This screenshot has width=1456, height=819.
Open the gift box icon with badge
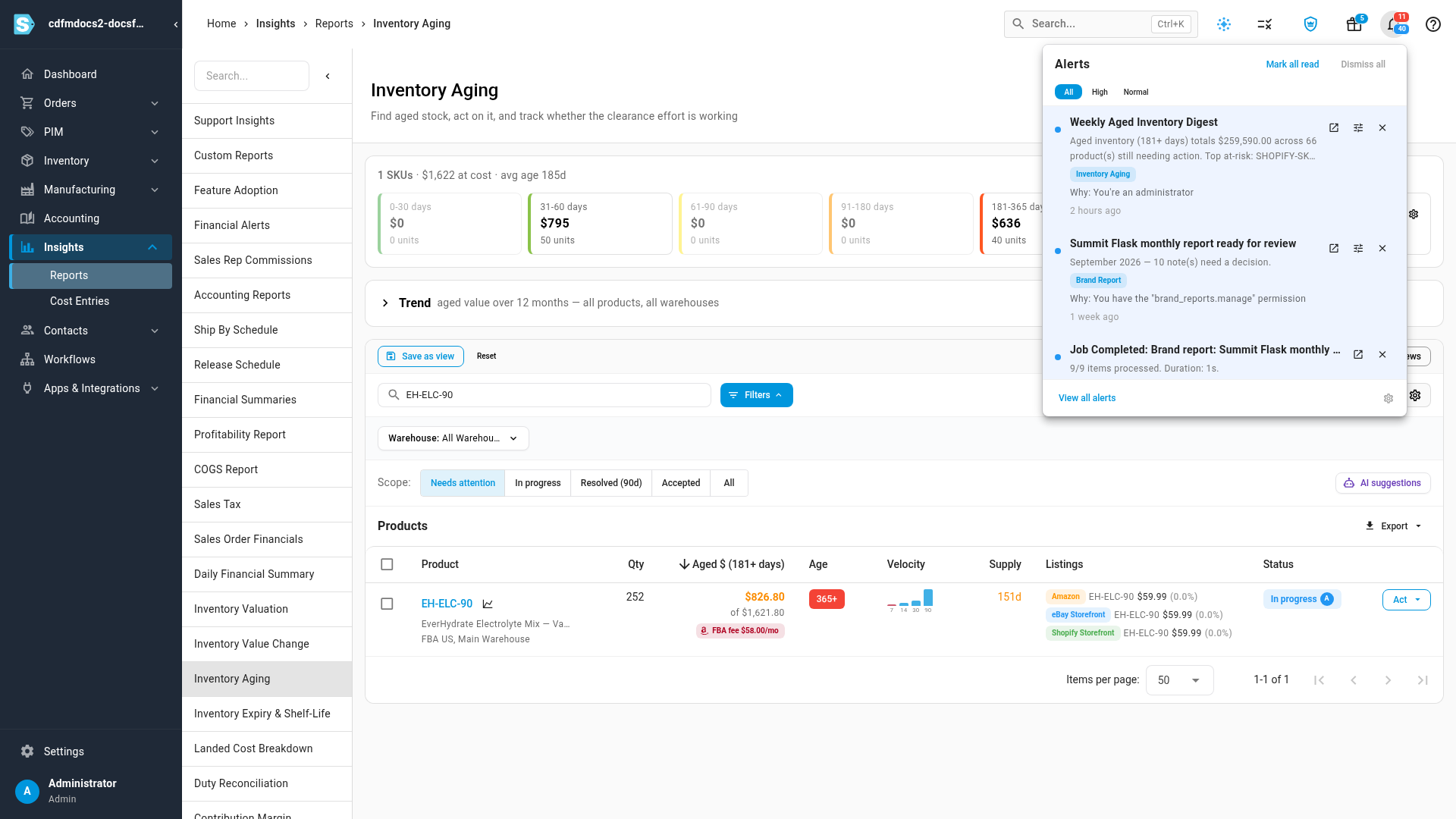[1354, 24]
